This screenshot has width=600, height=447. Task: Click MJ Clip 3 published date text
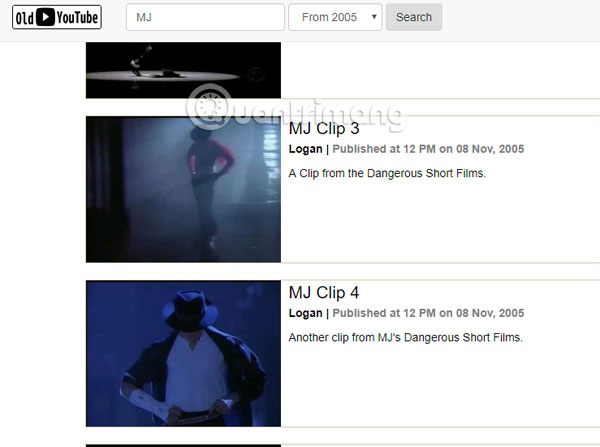click(x=428, y=149)
